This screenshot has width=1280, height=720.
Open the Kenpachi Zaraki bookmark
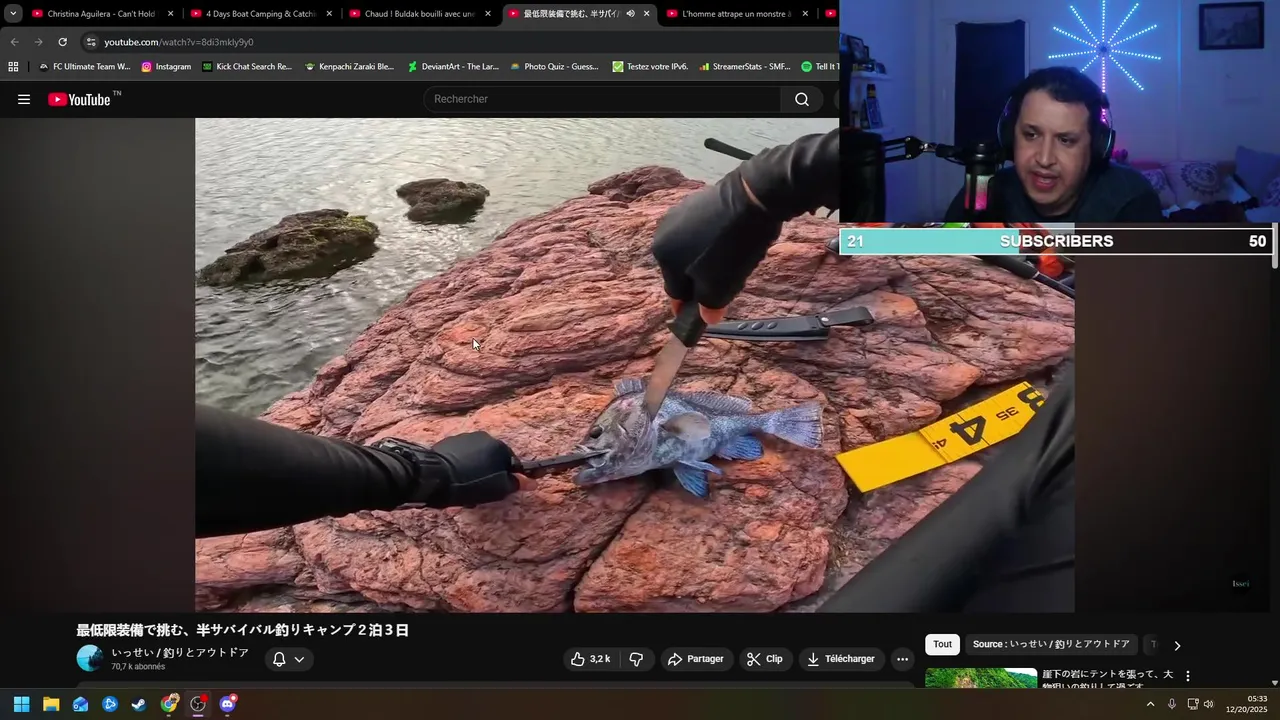click(349, 67)
